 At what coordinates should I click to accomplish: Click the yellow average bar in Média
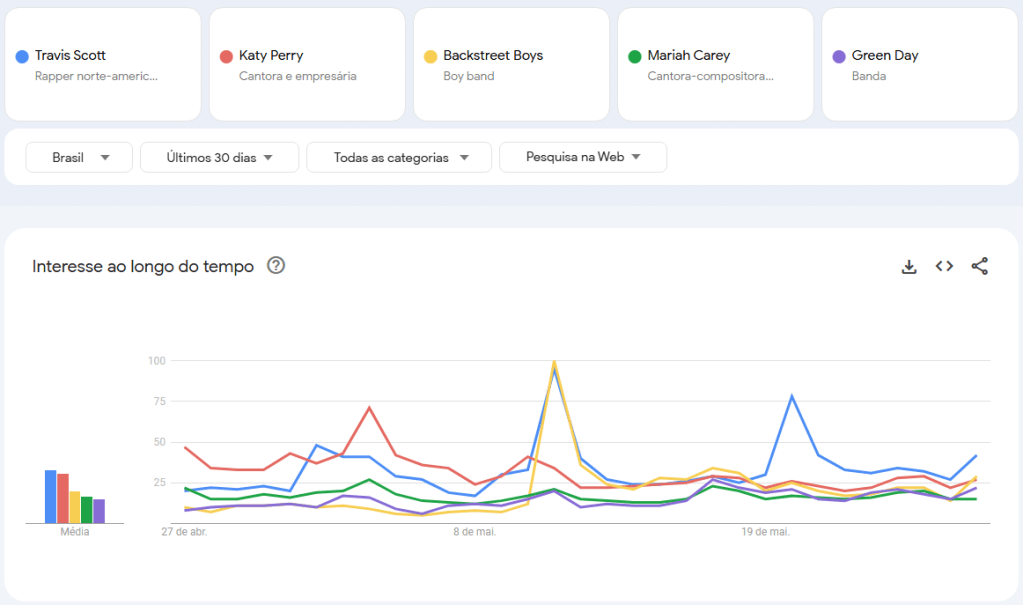(x=74, y=507)
